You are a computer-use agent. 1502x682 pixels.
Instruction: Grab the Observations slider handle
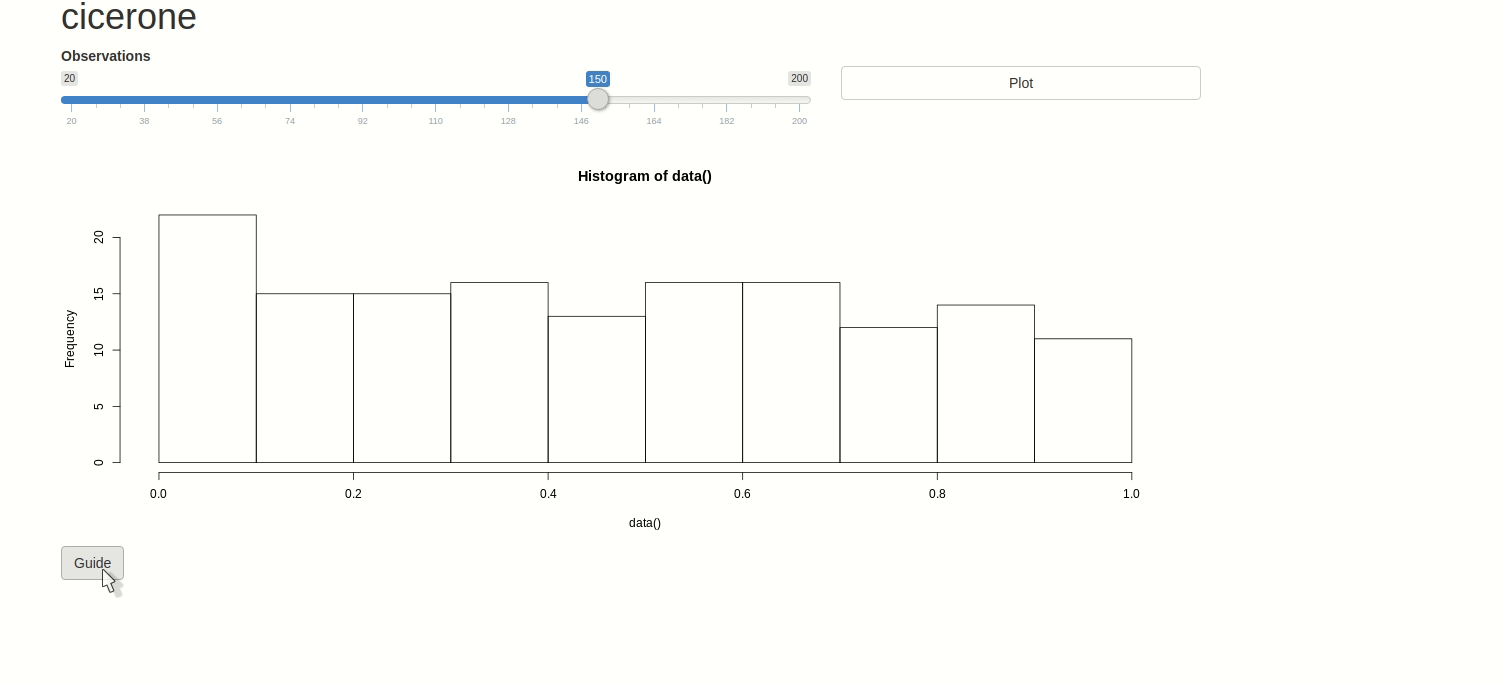598,99
